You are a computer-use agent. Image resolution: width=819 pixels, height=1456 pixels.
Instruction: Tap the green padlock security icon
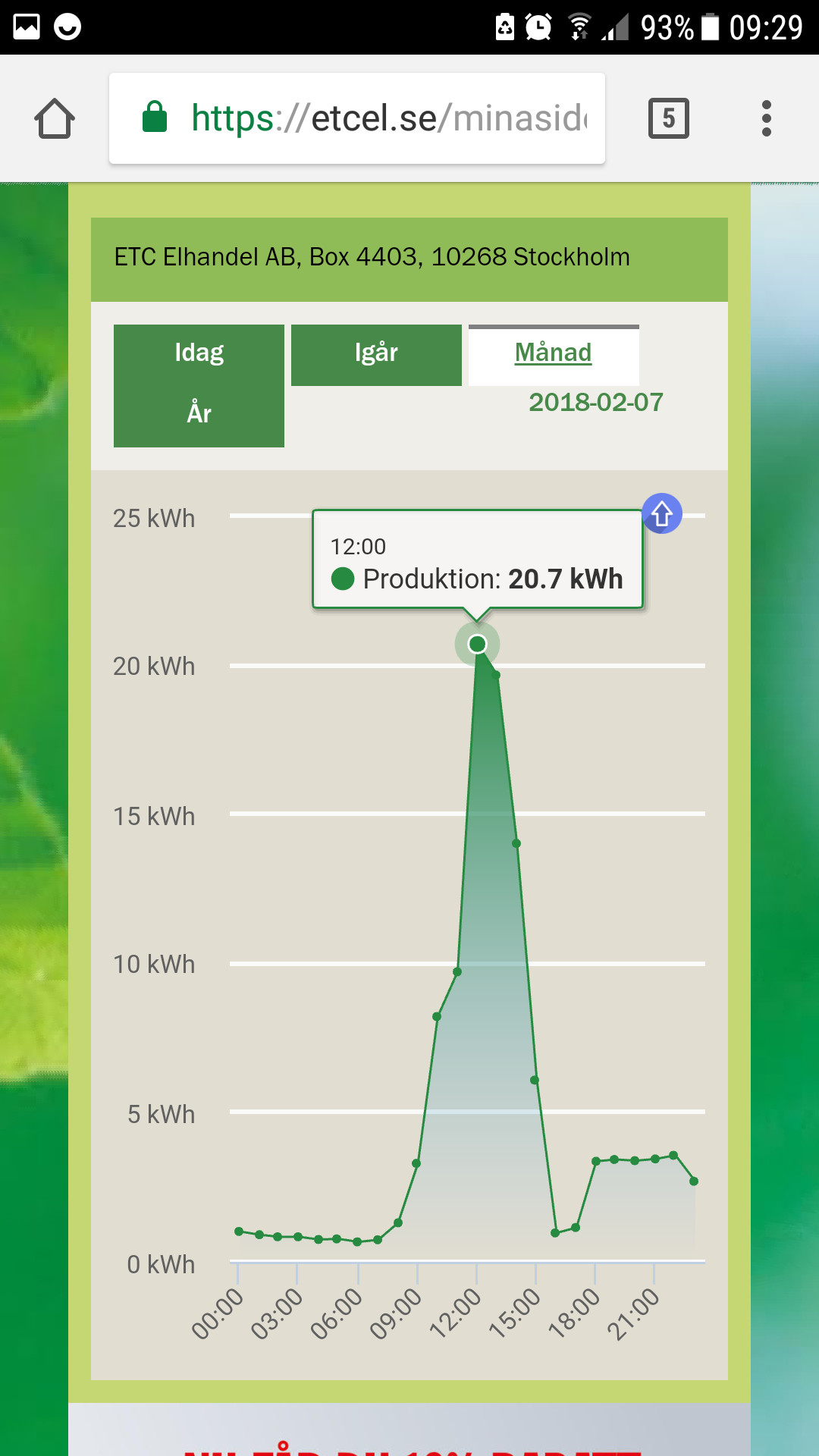click(x=155, y=118)
